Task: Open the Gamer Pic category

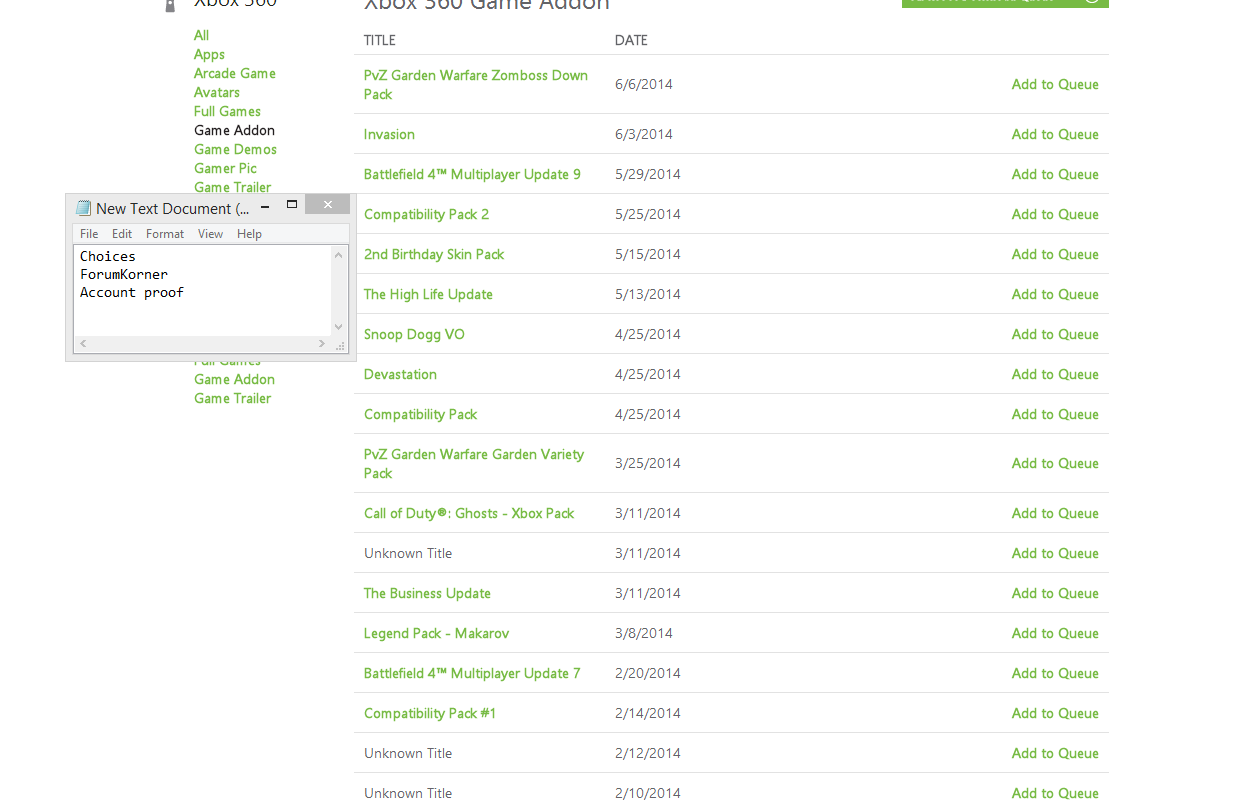Action: (x=225, y=168)
